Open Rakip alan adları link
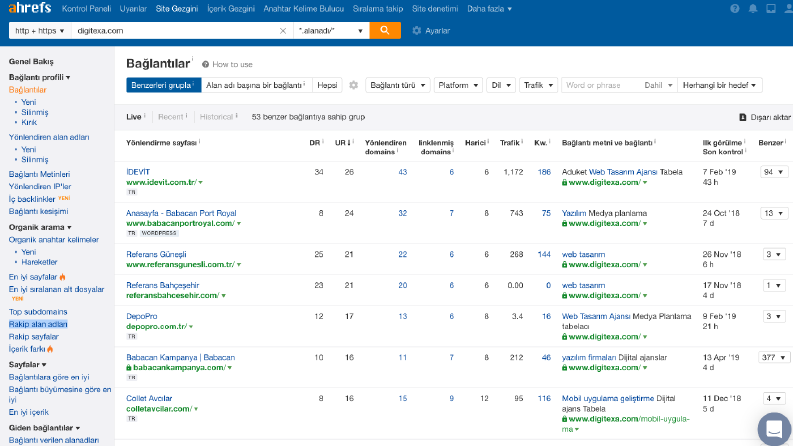 point(38,324)
